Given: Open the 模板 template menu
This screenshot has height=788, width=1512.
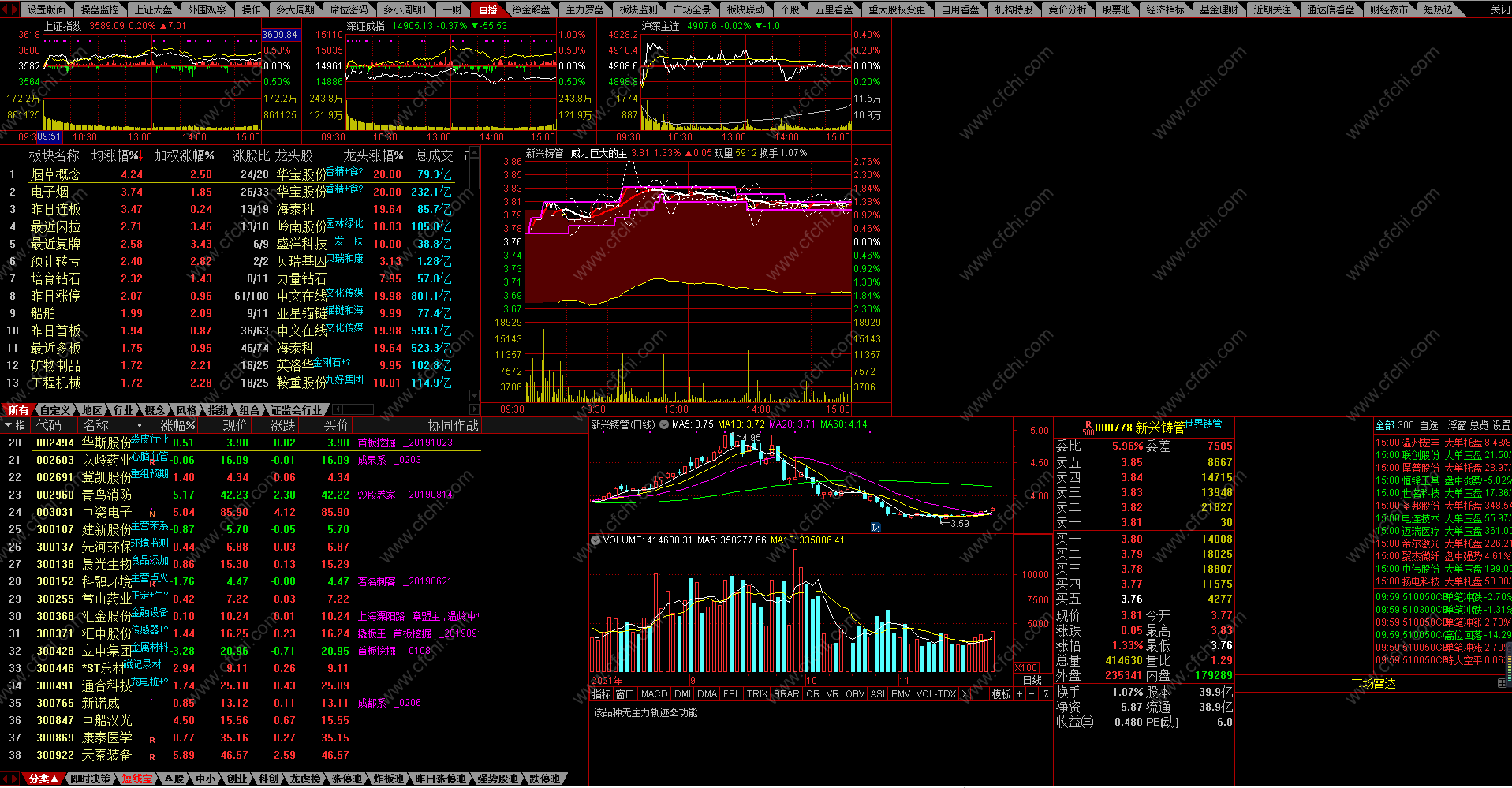Looking at the screenshot, I should point(1002,694).
